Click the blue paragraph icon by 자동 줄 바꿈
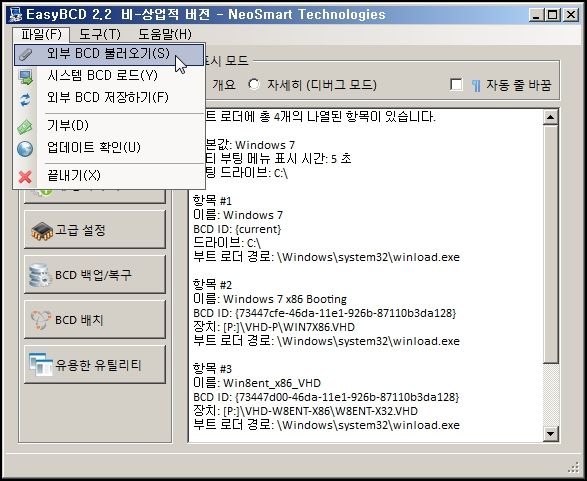The width and height of the screenshot is (587, 481). pos(475,86)
